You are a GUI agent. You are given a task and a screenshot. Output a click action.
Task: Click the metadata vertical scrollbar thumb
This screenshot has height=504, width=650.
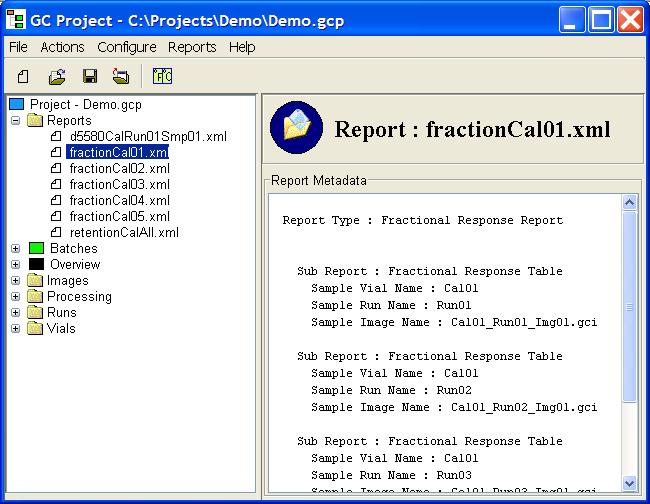pos(629,306)
